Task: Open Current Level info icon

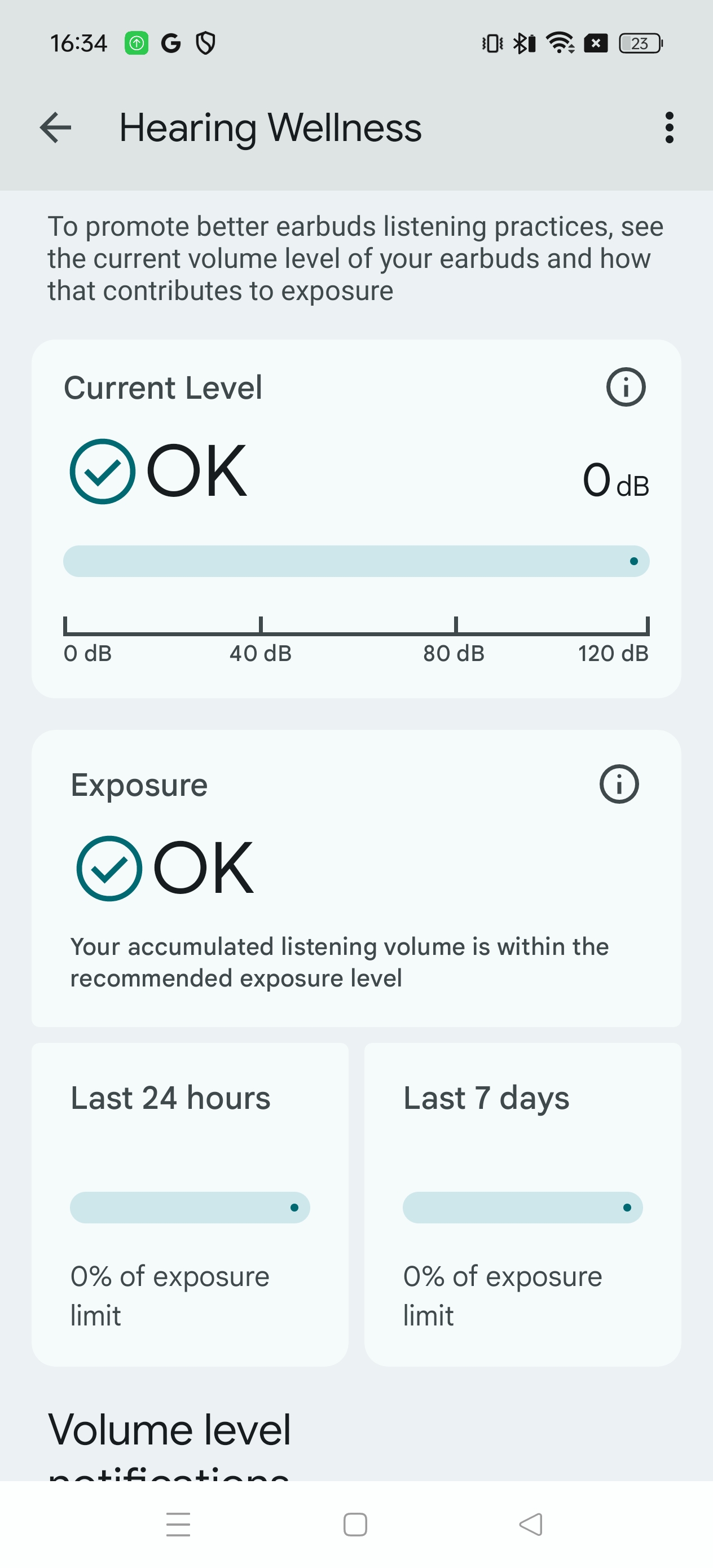Action: coord(626,387)
